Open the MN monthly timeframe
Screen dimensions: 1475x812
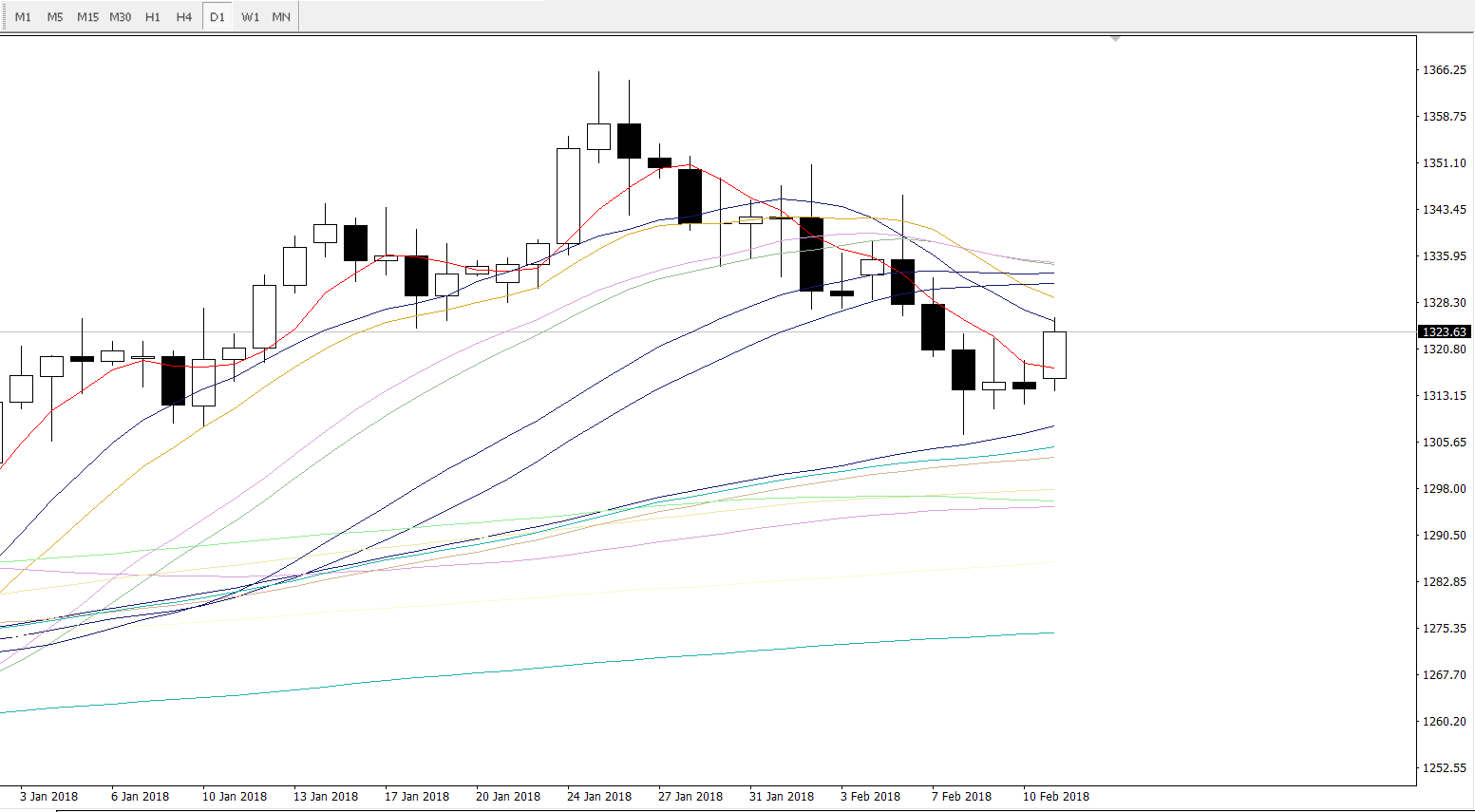click(x=281, y=17)
